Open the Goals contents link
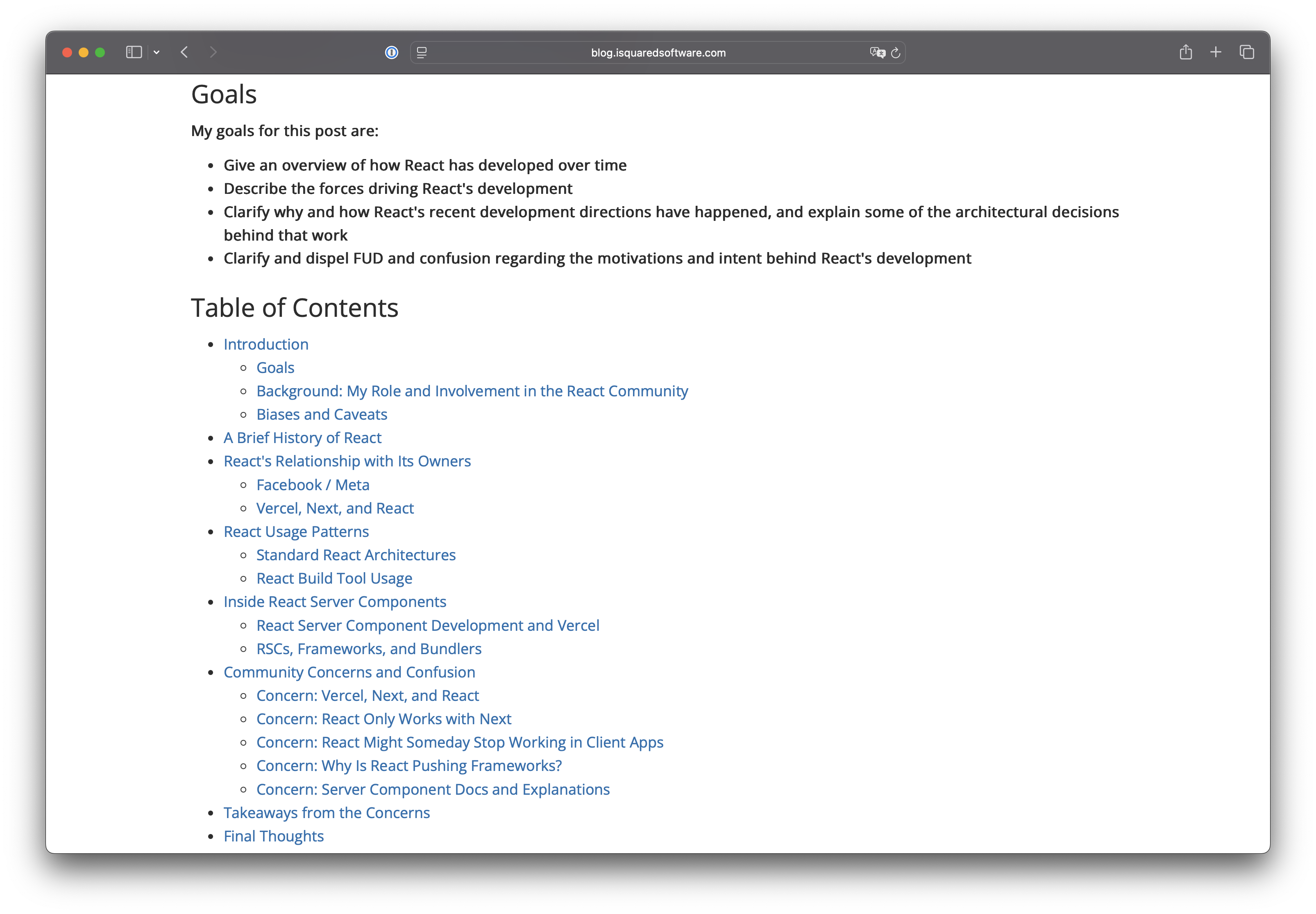 click(275, 368)
